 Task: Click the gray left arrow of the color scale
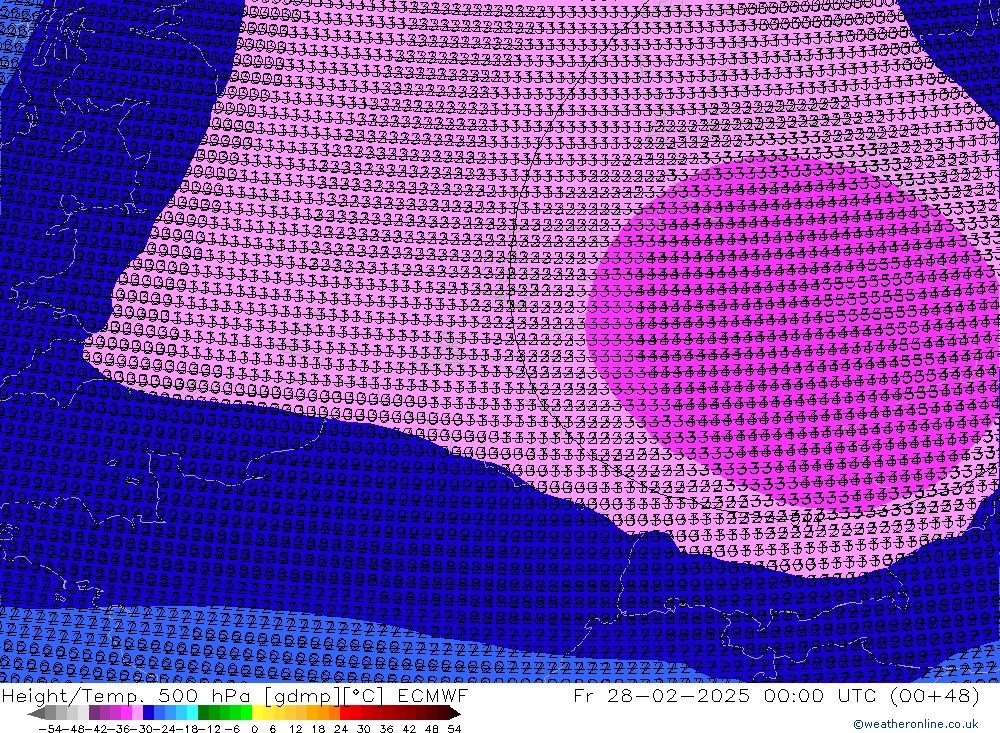(36, 713)
